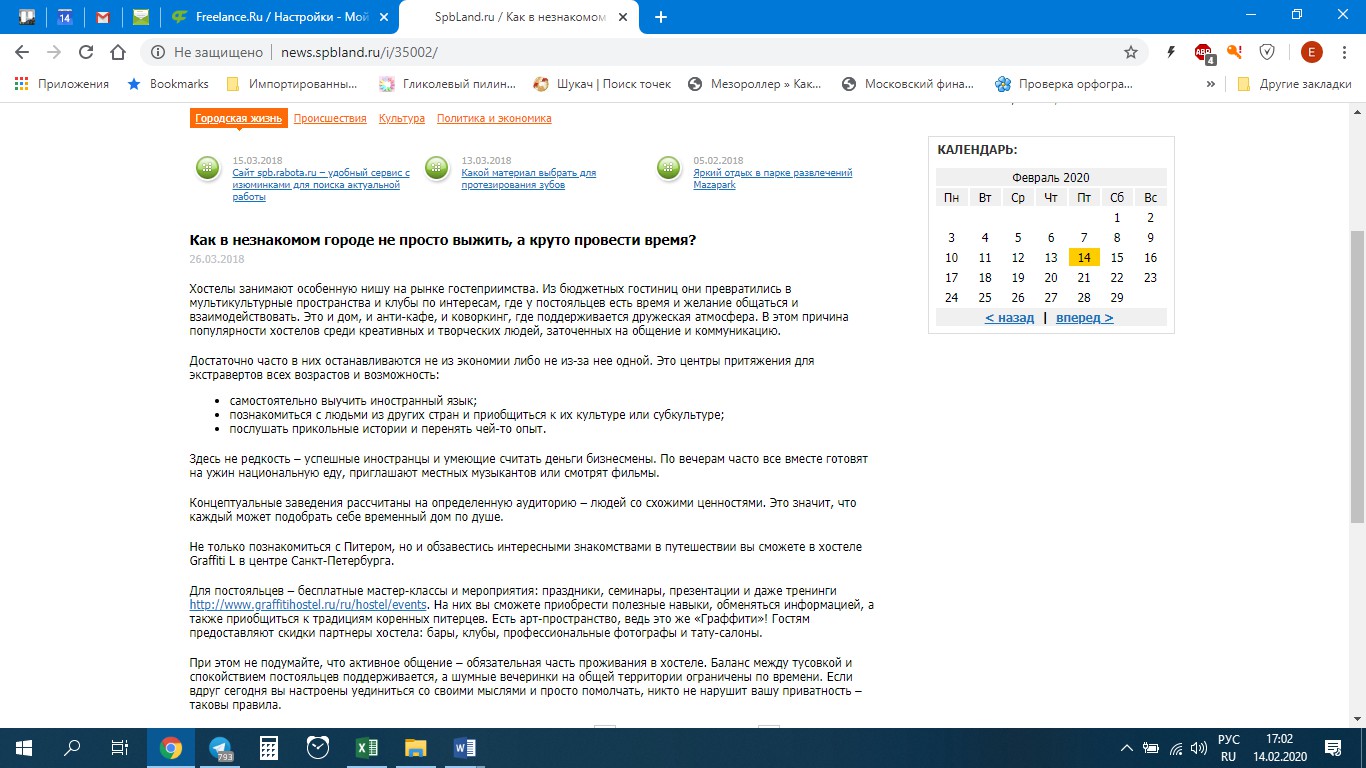1366x768 pixels.
Task: Go to next month with 'вперед >'
Action: click(1084, 317)
